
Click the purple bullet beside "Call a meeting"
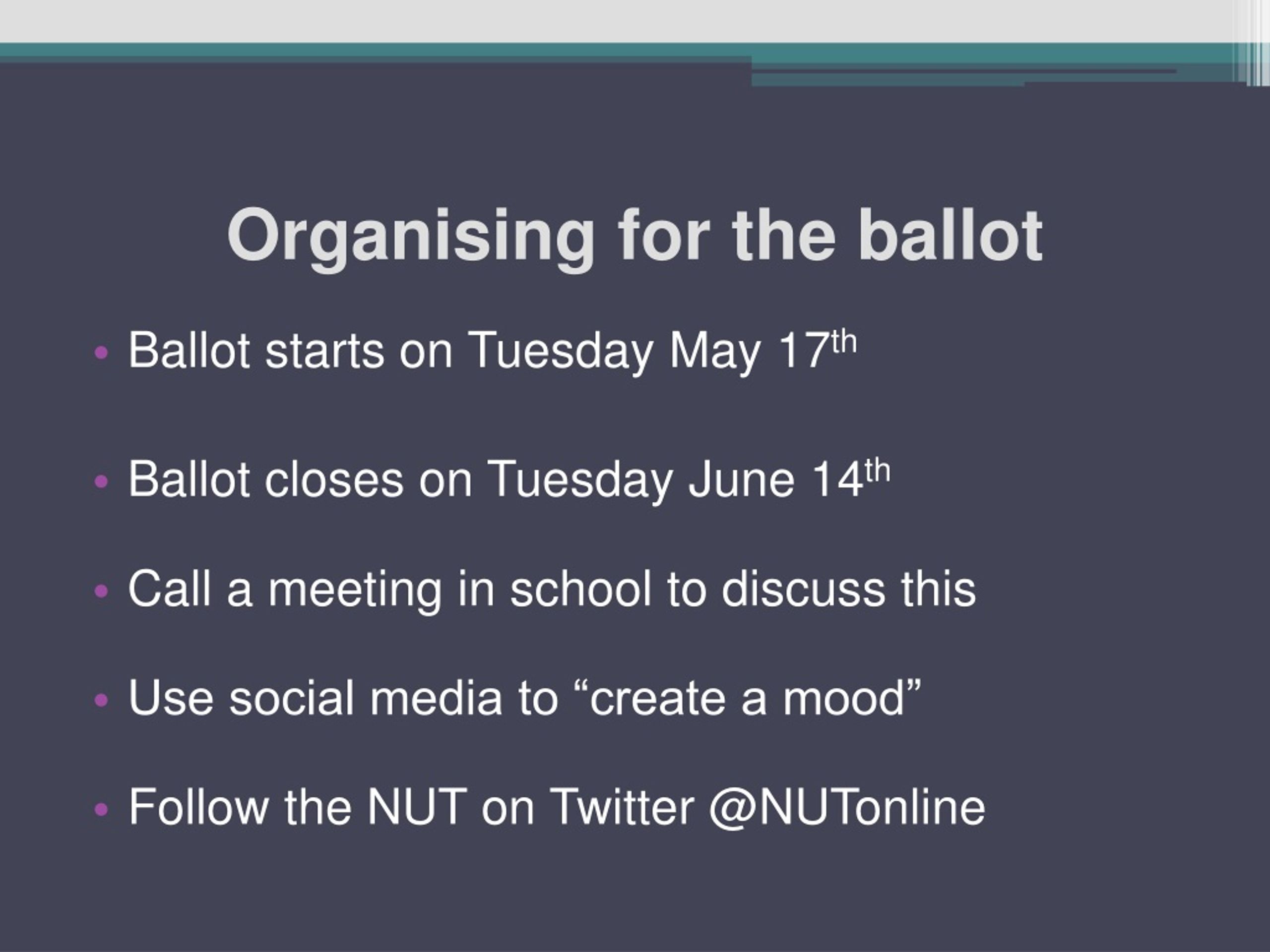(101, 591)
